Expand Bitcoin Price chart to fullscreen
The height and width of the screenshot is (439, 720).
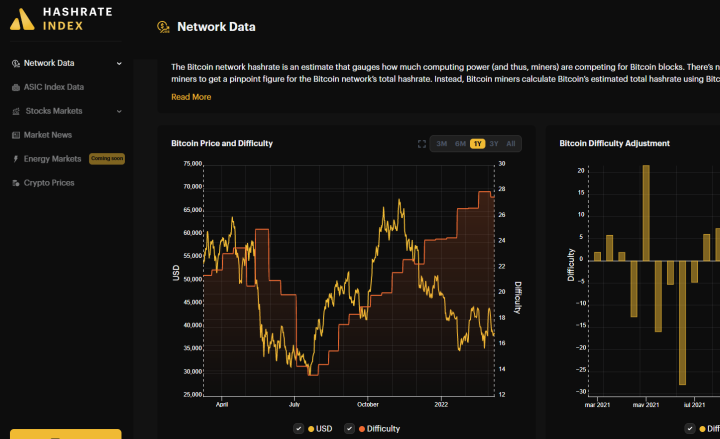click(x=421, y=144)
